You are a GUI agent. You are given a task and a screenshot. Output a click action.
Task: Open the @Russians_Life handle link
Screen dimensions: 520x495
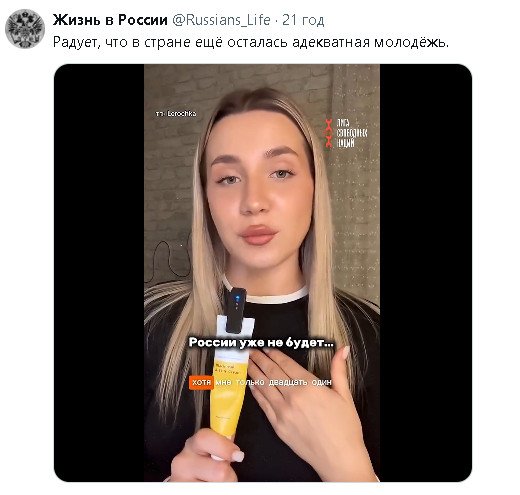click(221, 20)
